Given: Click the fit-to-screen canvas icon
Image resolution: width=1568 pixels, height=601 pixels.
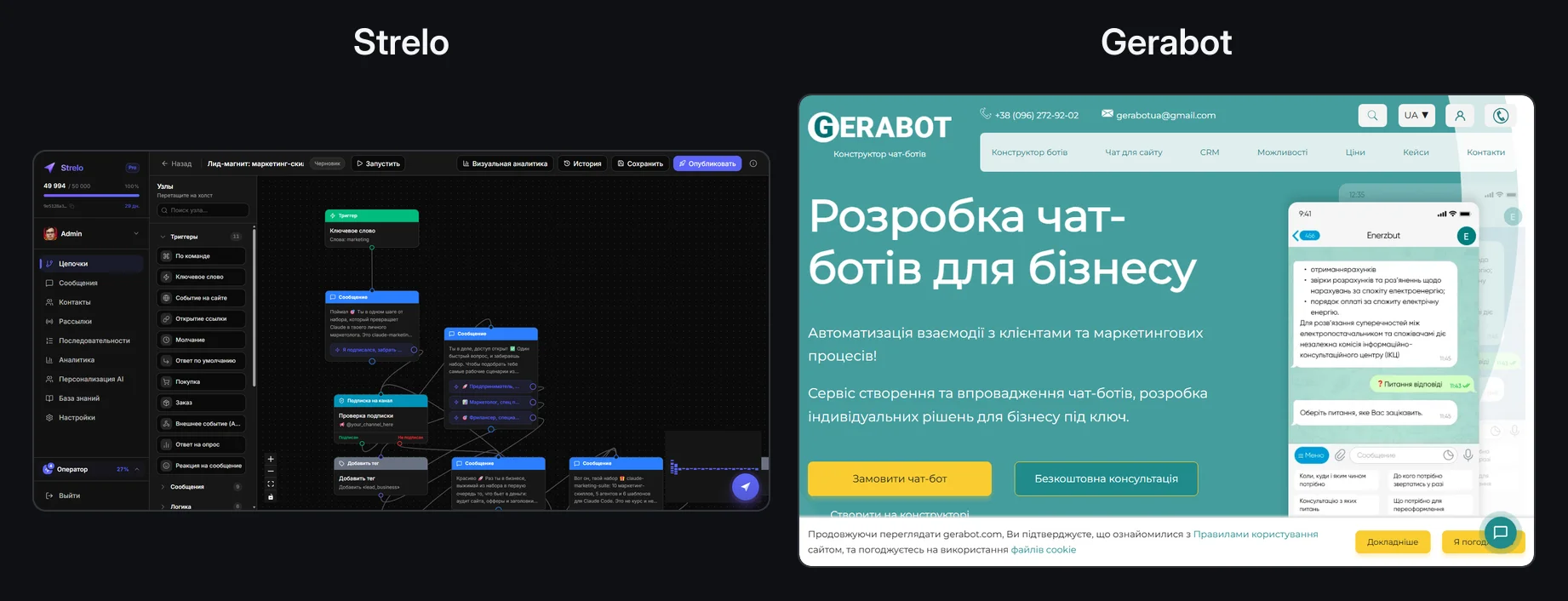Looking at the screenshot, I should (271, 484).
